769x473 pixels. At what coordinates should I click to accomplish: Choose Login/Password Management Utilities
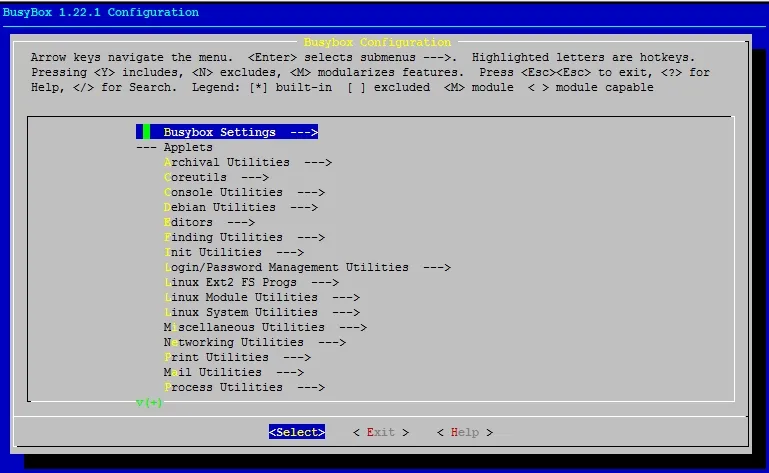click(x=308, y=267)
